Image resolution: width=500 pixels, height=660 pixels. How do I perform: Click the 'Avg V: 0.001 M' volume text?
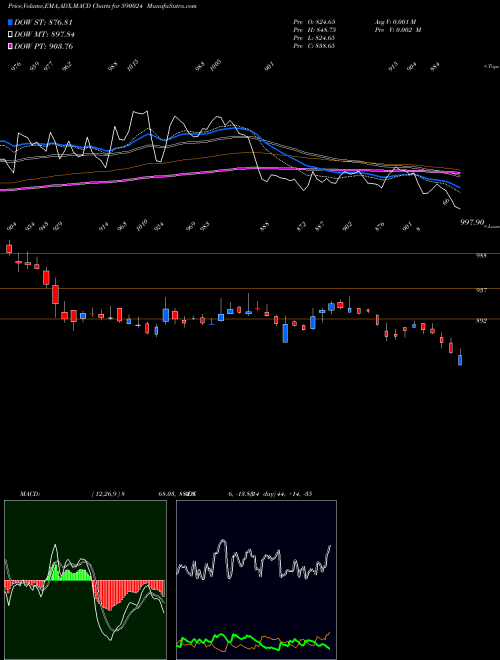pos(395,21)
